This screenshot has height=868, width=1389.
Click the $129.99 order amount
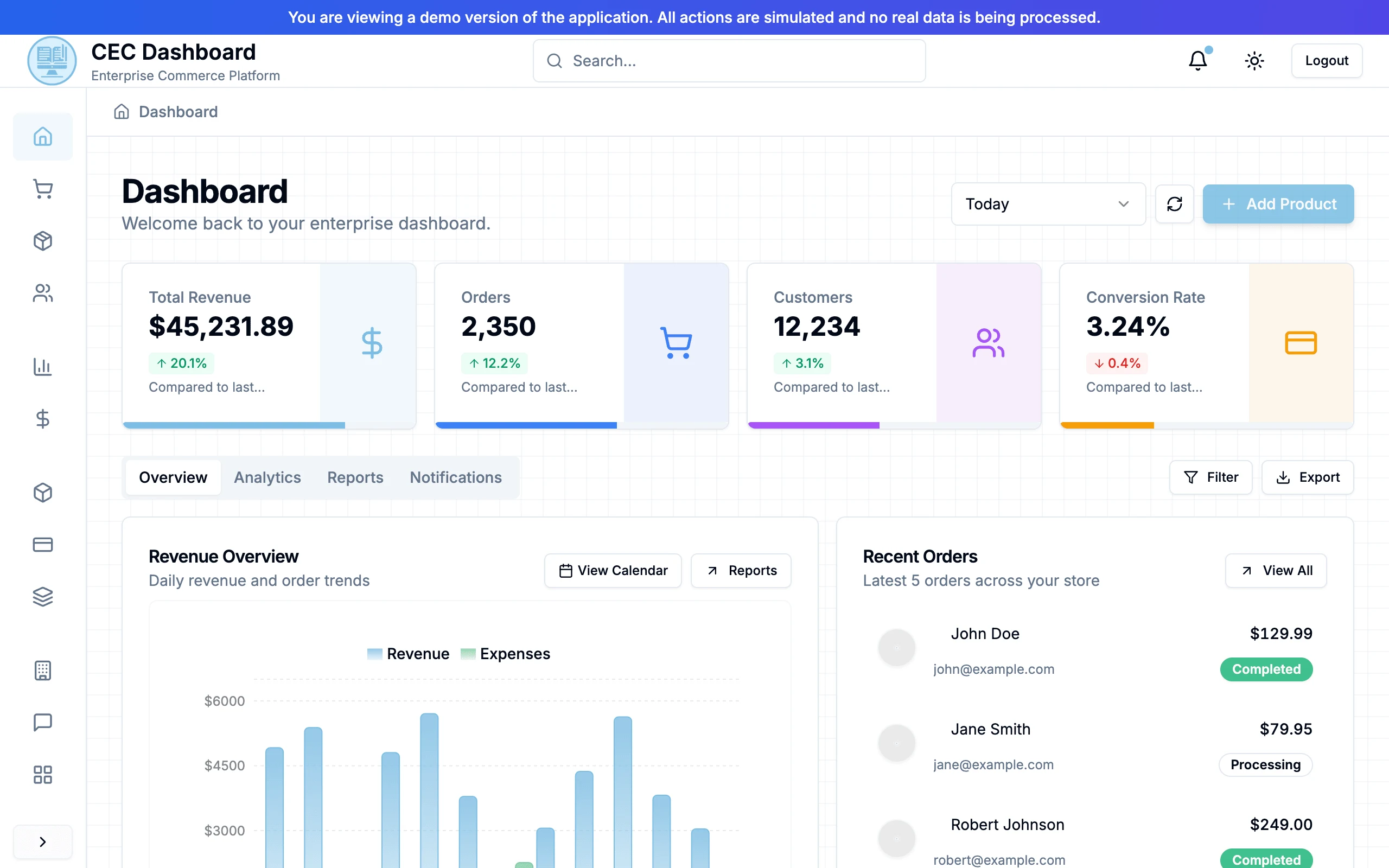pyautogui.click(x=1281, y=633)
